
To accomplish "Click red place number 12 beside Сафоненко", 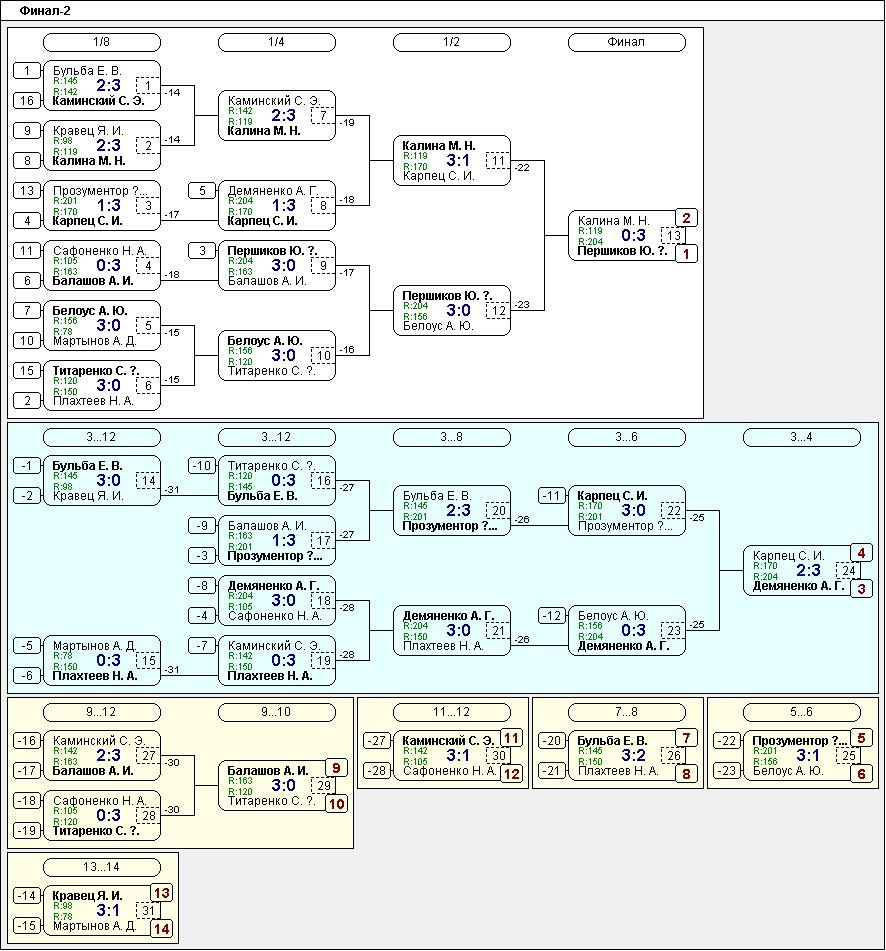I will (x=511, y=774).
